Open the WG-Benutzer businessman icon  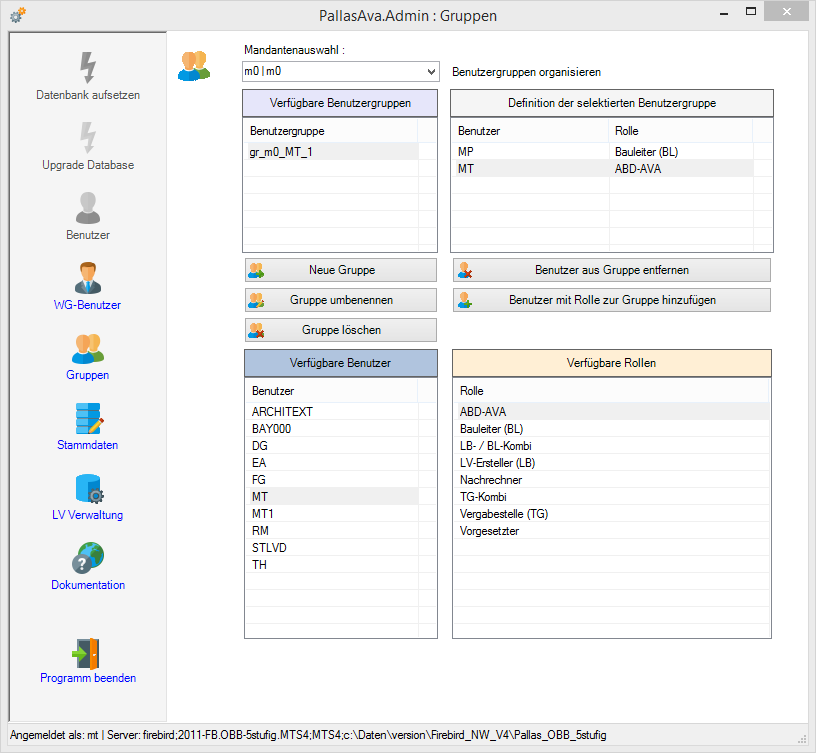coord(88,278)
